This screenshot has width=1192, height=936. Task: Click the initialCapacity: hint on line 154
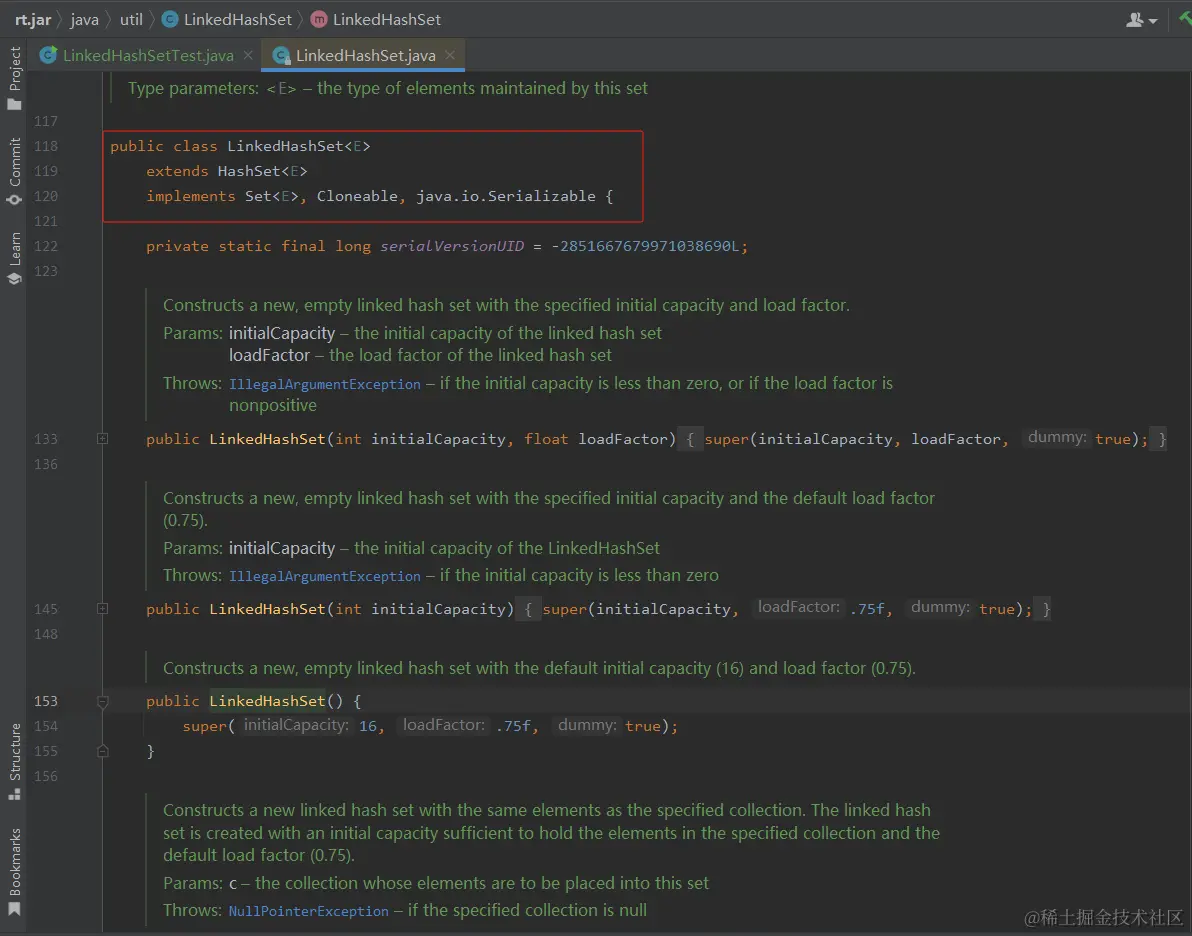[x=296, y=725]
